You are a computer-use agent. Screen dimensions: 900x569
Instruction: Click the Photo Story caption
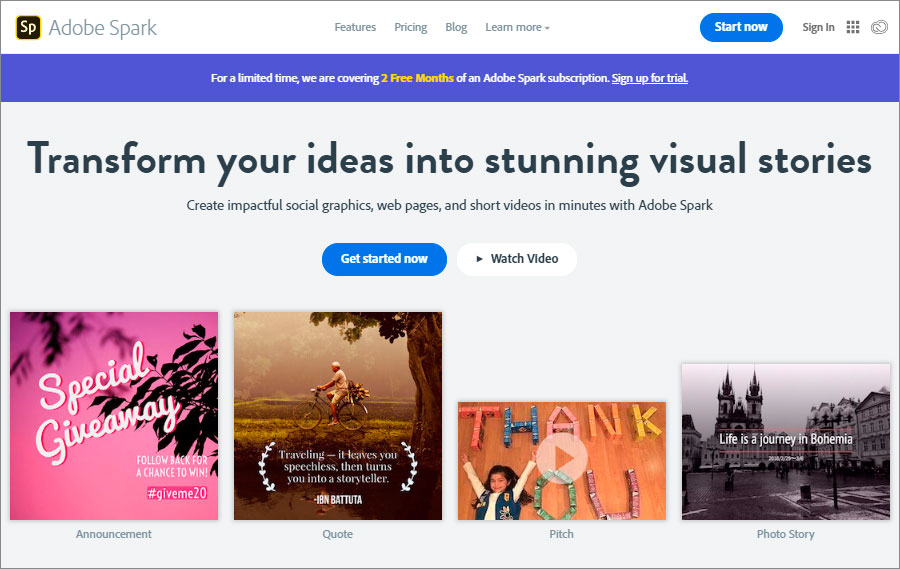point(786,534)
